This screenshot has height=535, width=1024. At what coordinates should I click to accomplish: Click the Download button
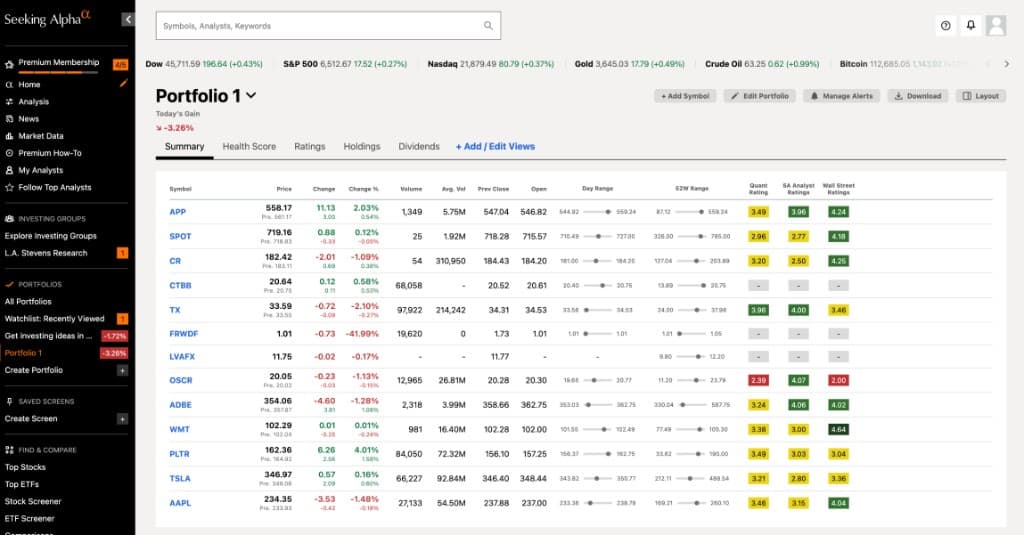pos(918,96)
